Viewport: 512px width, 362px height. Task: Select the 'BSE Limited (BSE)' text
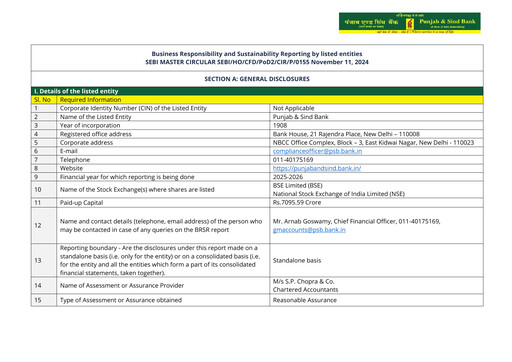point(297,185)
